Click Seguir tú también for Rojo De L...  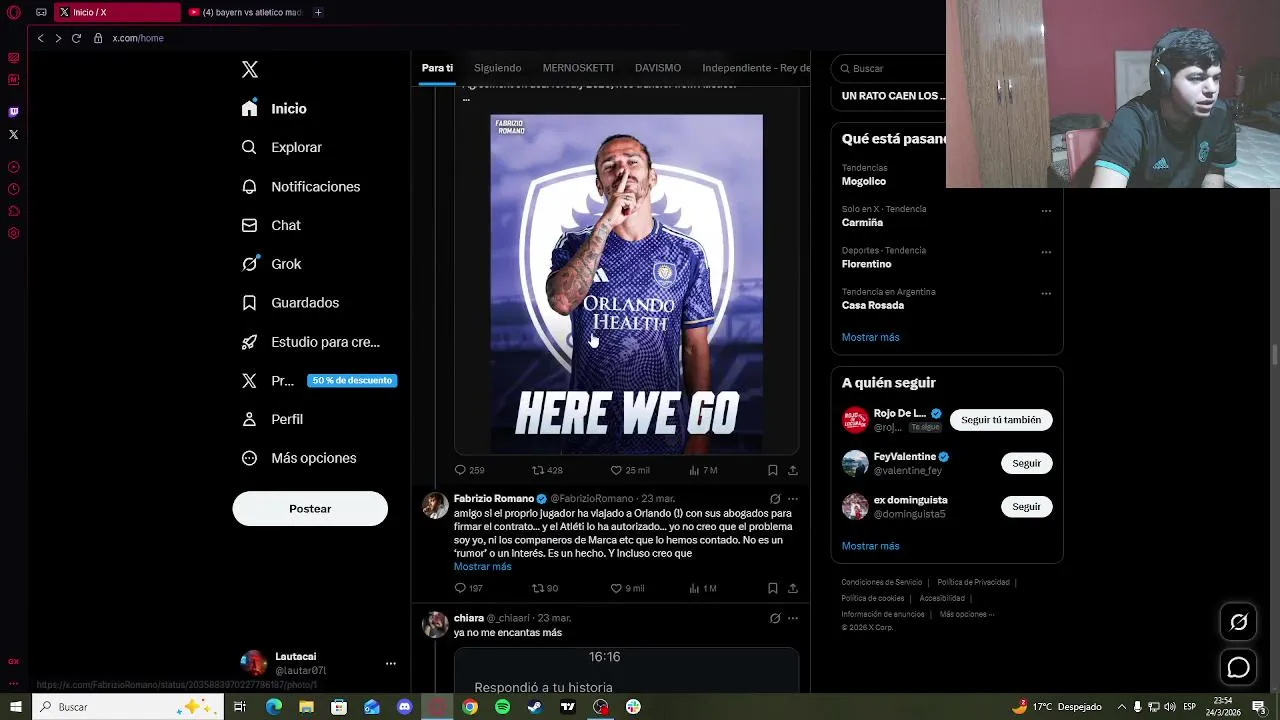coord(1001,420)
